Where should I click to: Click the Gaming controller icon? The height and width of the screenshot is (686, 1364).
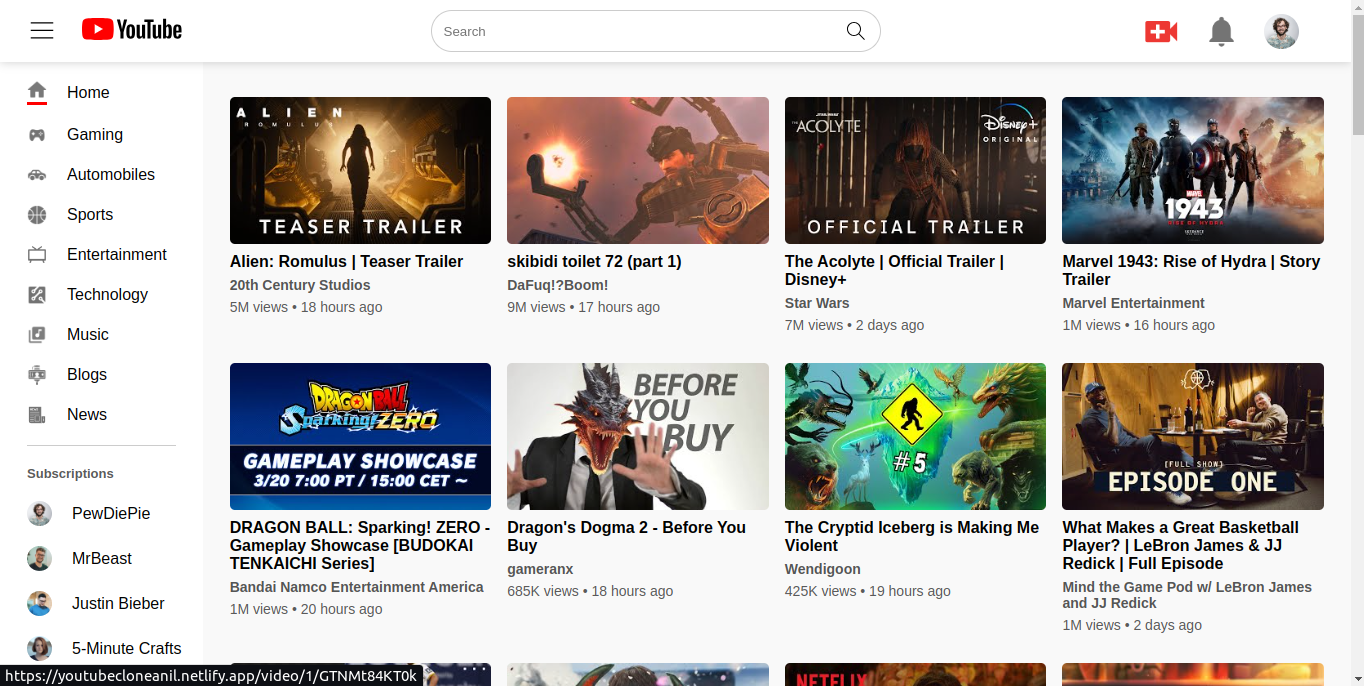click(x=37, y=135)
